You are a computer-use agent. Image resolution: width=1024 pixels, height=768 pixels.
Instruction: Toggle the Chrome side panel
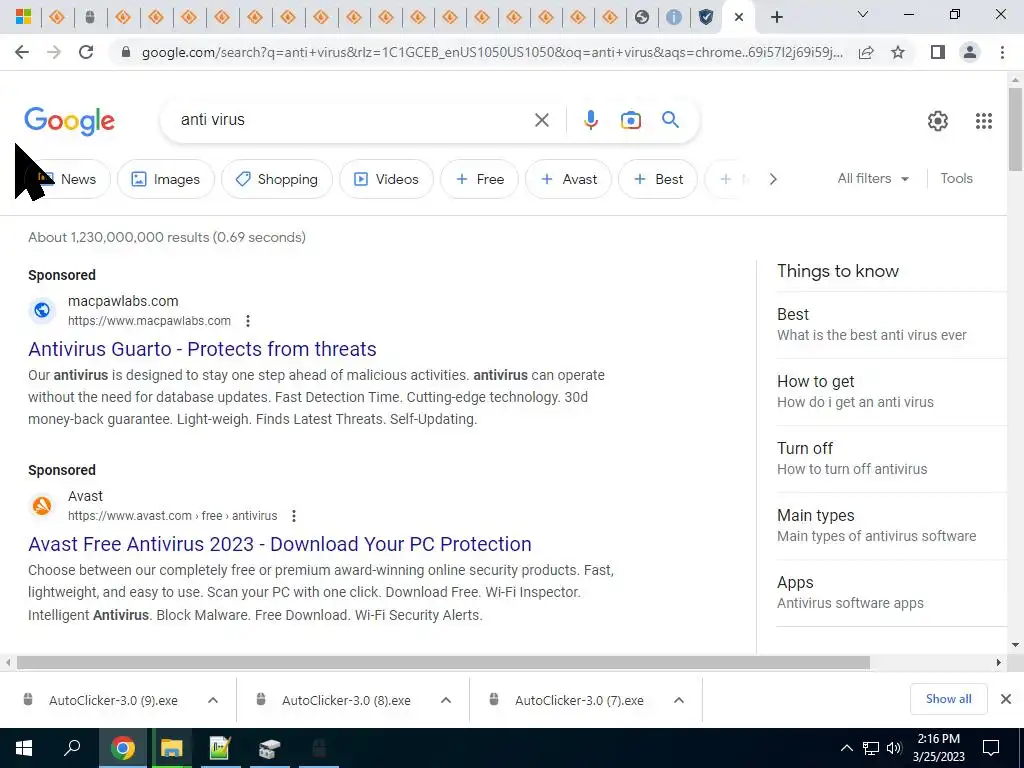(x=938, y=52)
